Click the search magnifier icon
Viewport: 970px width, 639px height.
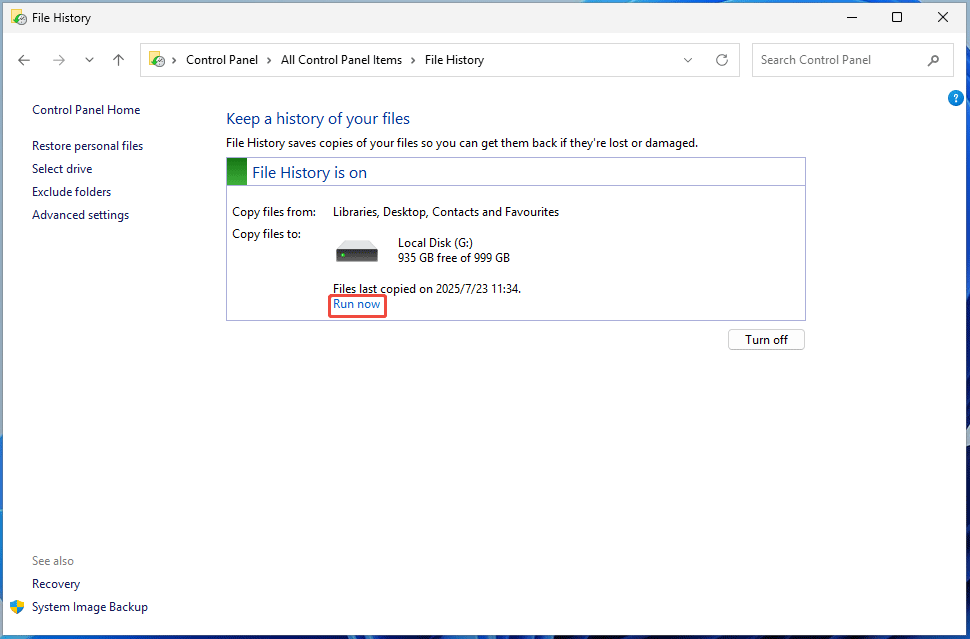point(933,60)
